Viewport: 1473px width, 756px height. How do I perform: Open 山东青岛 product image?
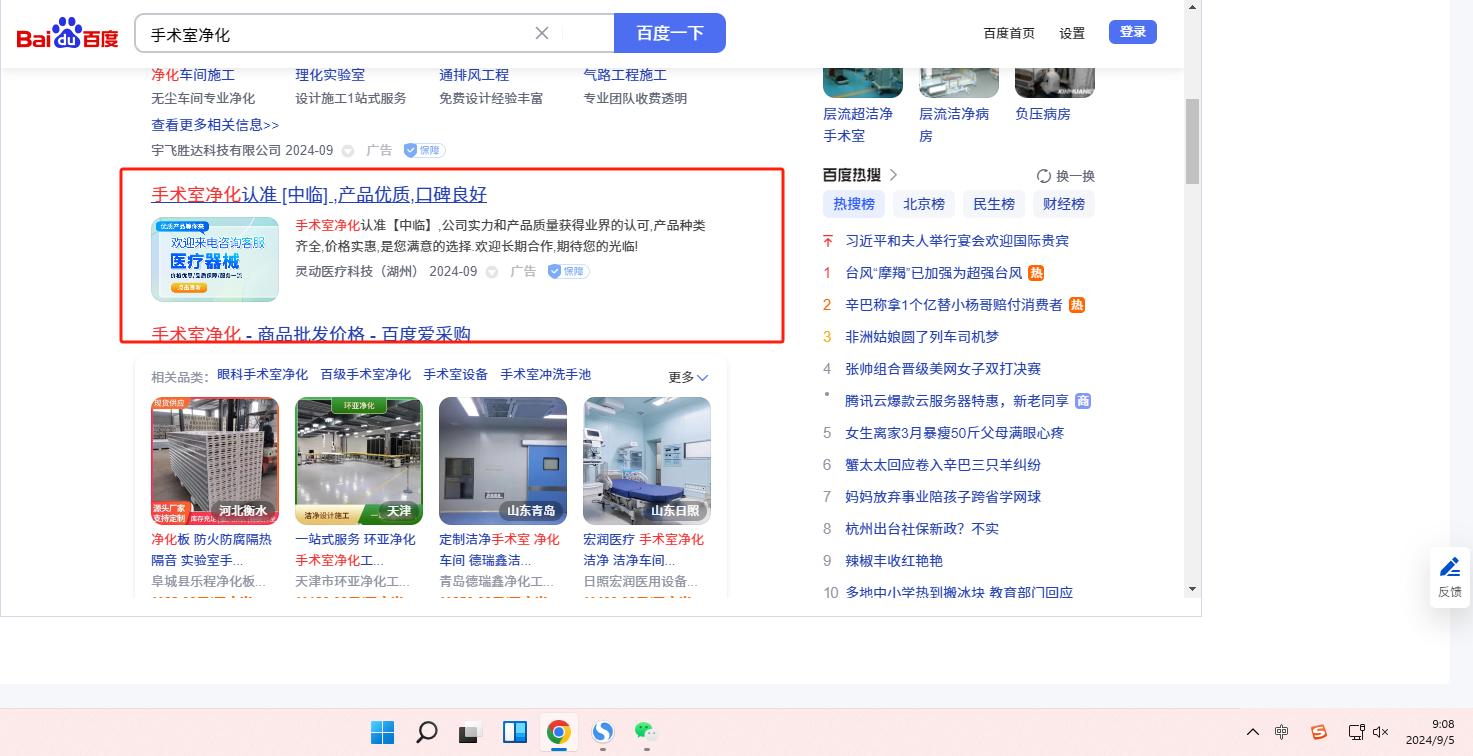click(x=503, y=461)
